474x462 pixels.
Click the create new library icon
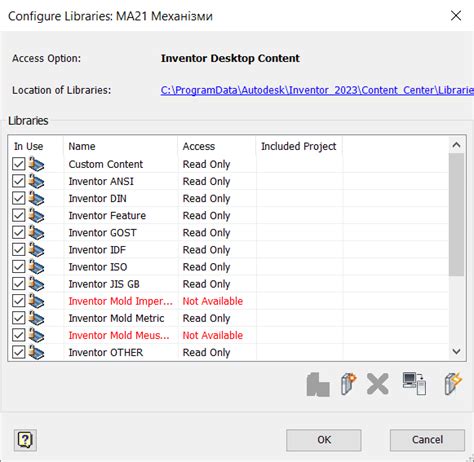(348, 384)
